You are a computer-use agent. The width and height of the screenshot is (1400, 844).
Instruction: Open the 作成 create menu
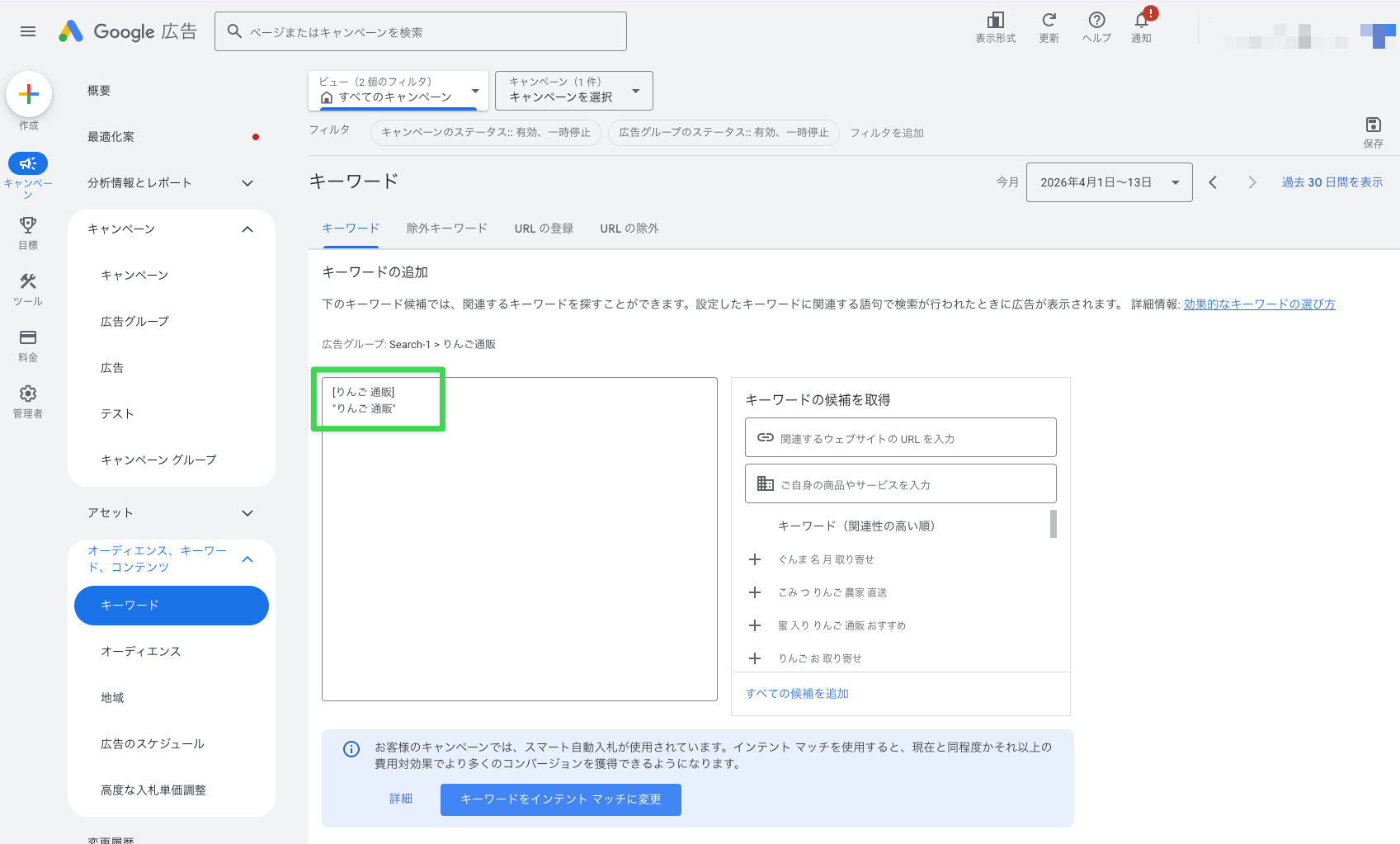pyautogui.click(x=28, y=93)
